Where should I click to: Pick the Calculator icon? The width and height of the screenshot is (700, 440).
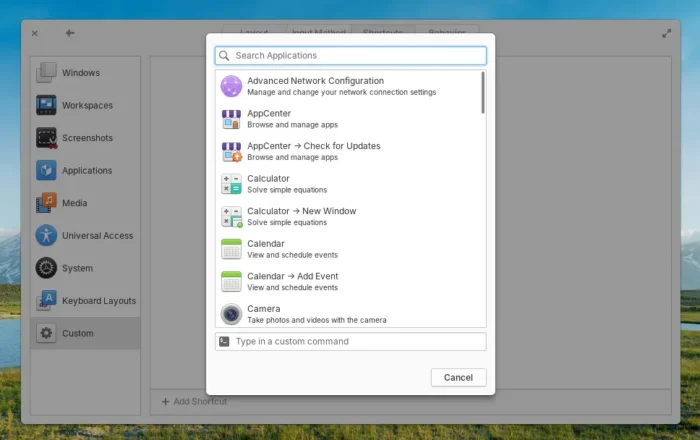coord(231,184)
